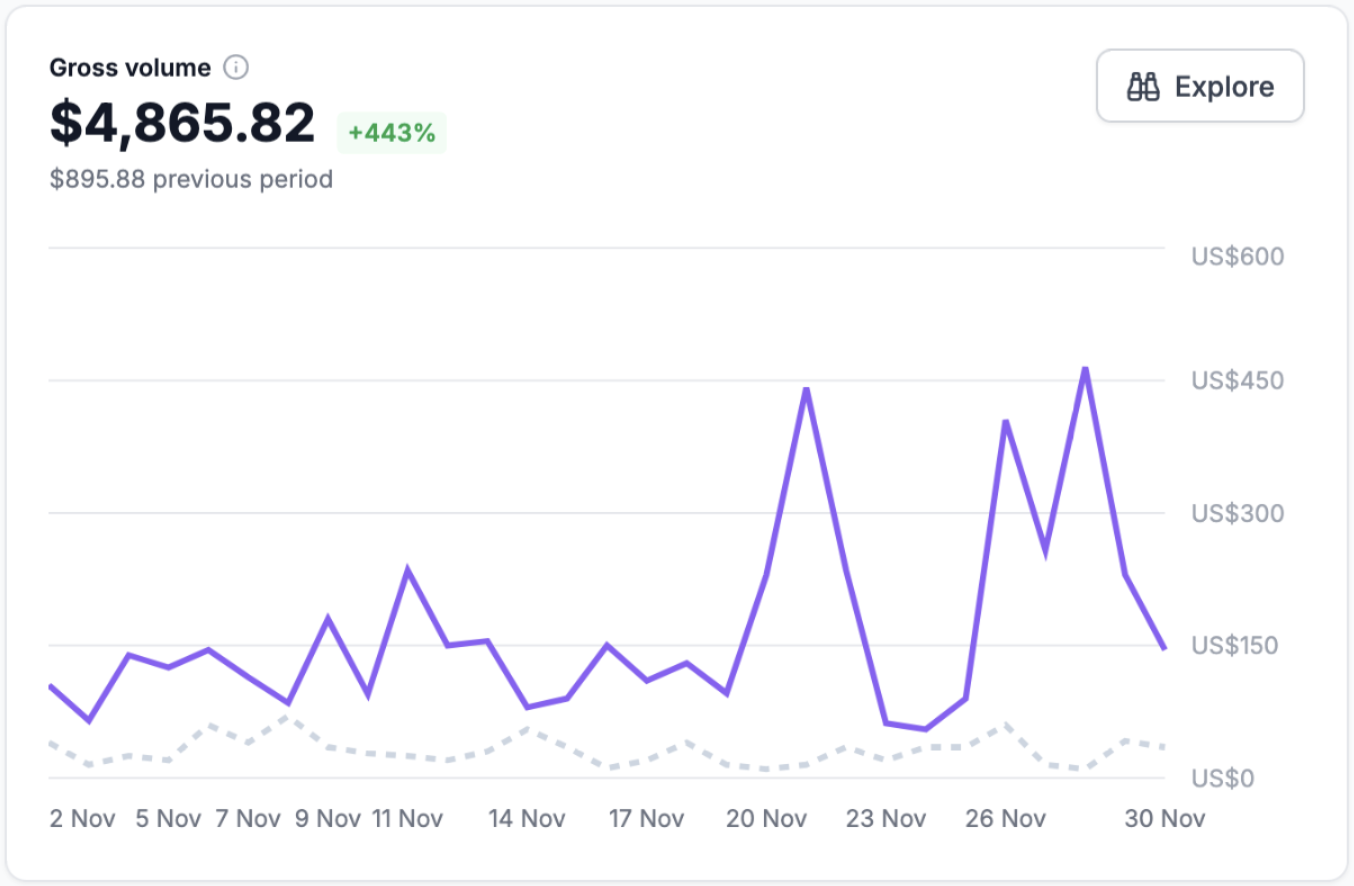This screenshot has width=1354, height=886.
Task: Select the 2 Nov axis label
Action: 82,818
